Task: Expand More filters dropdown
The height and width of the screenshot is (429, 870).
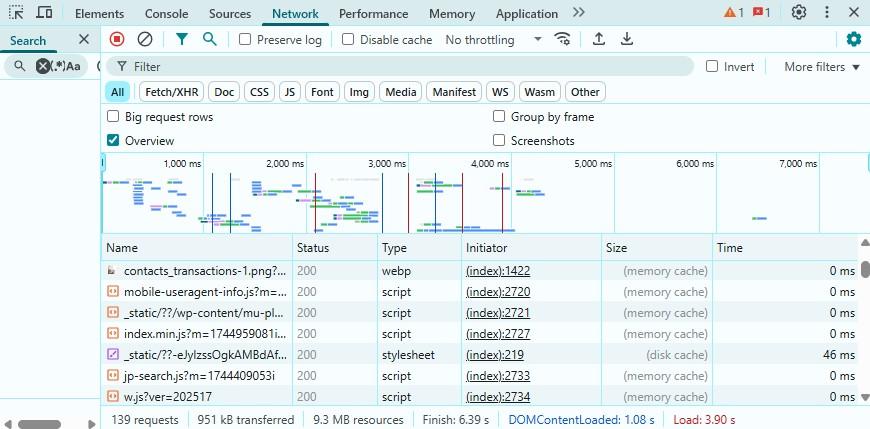Action: pos(822,67)
